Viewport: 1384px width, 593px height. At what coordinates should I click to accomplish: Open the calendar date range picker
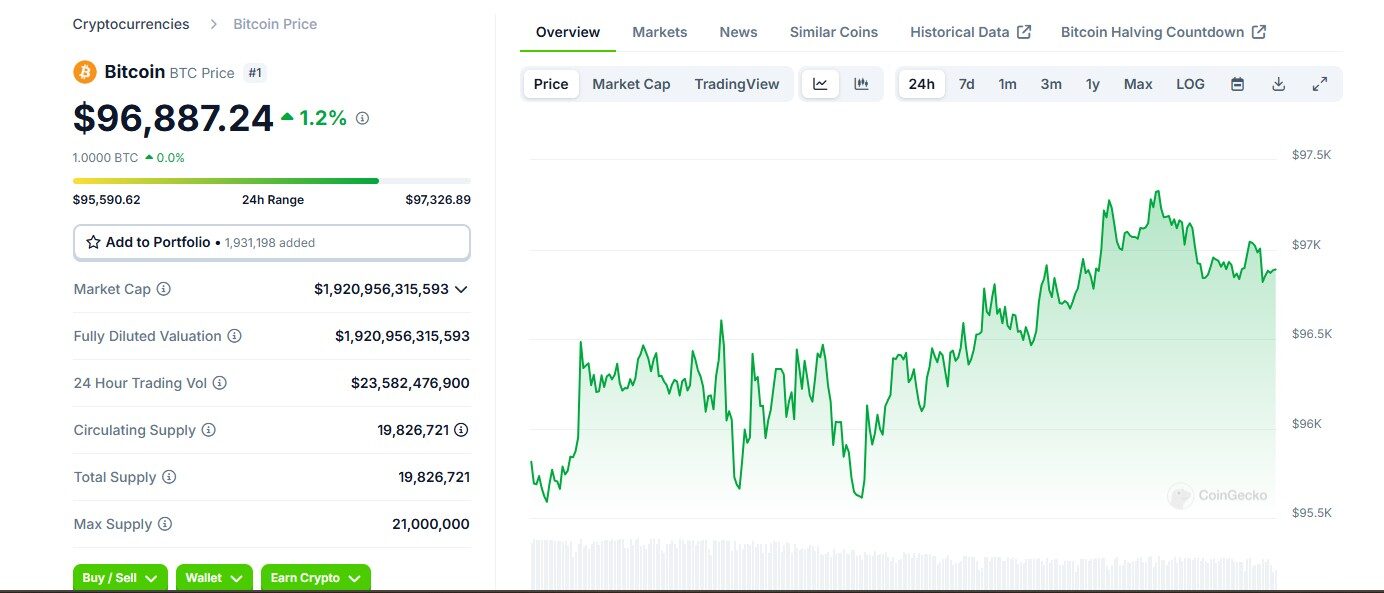tap(1237, 84)
